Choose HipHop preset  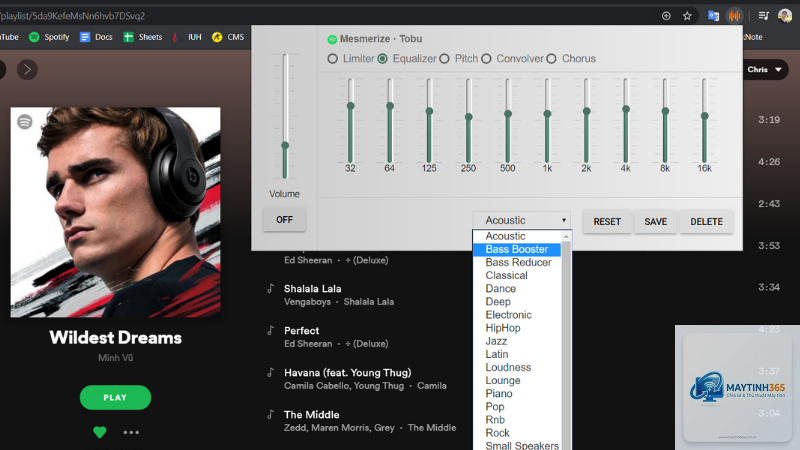tap(517, 328)
